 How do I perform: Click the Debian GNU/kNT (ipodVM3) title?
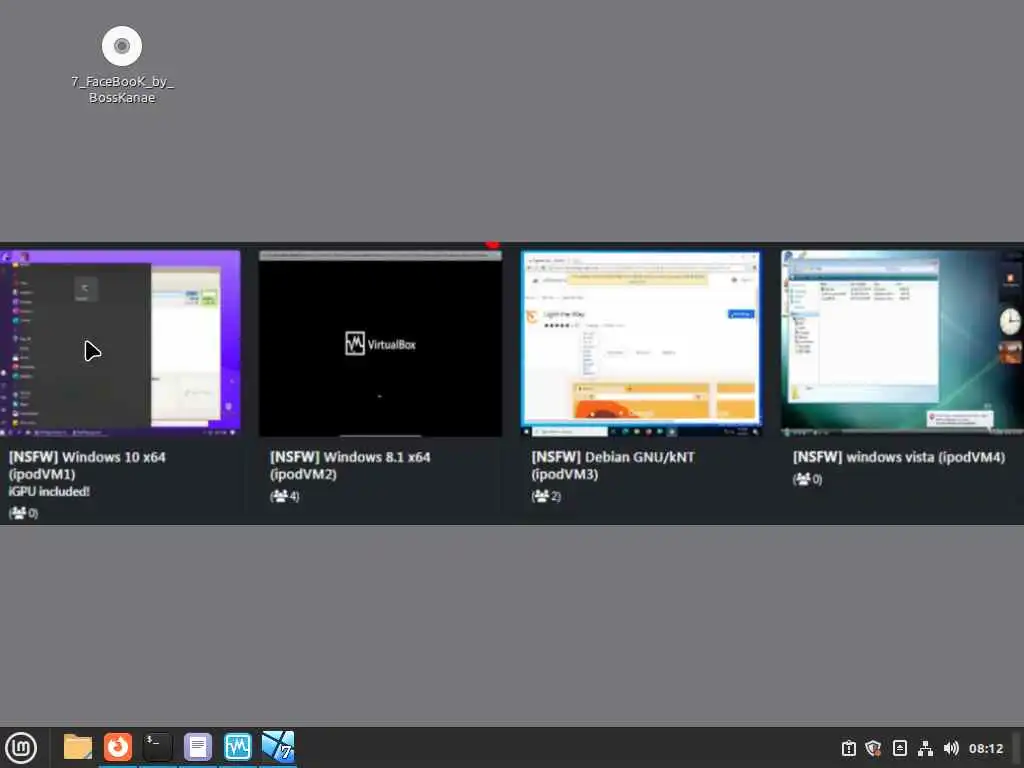613,466
